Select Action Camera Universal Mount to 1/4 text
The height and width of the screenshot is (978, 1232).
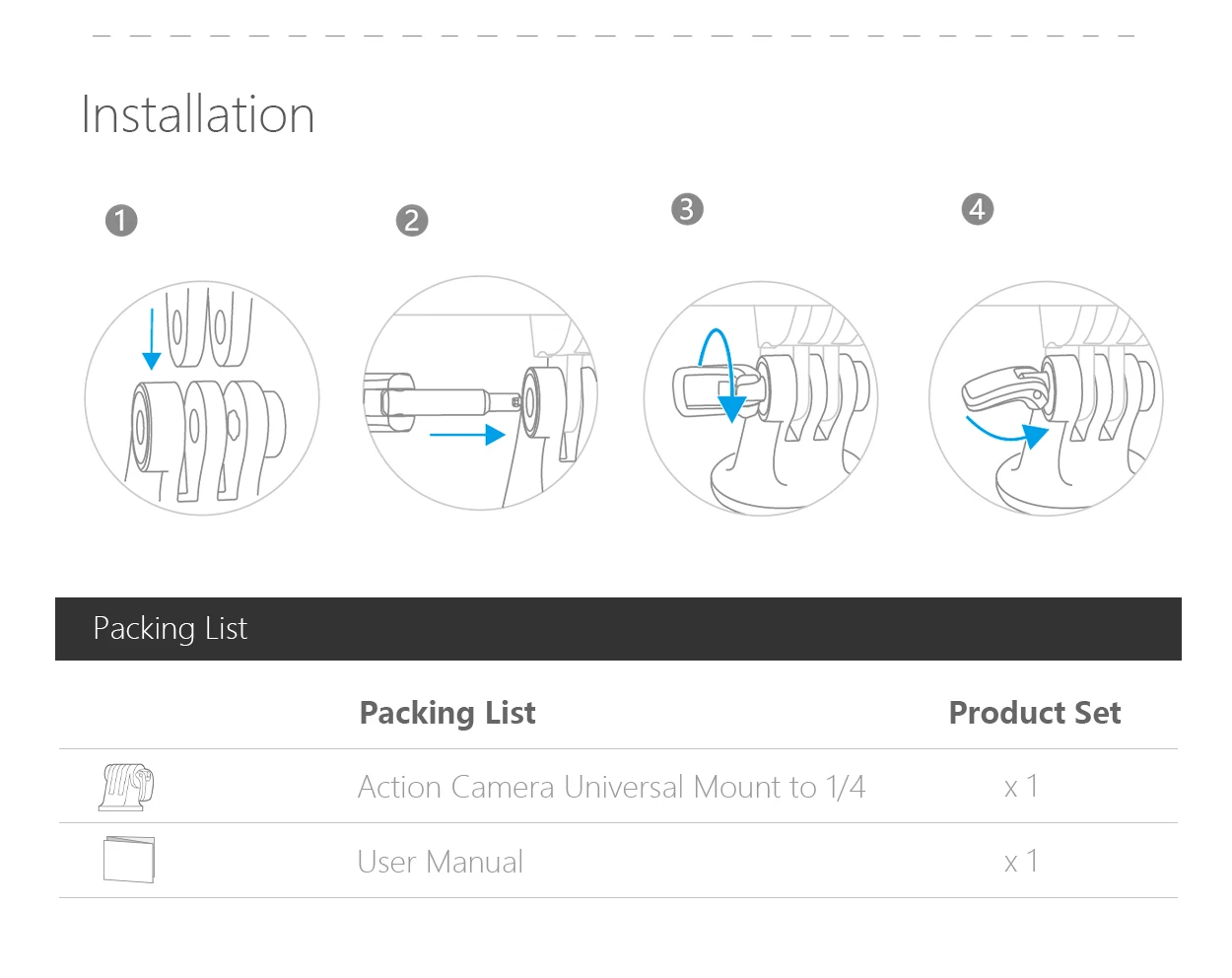click(x=611, y=787)
